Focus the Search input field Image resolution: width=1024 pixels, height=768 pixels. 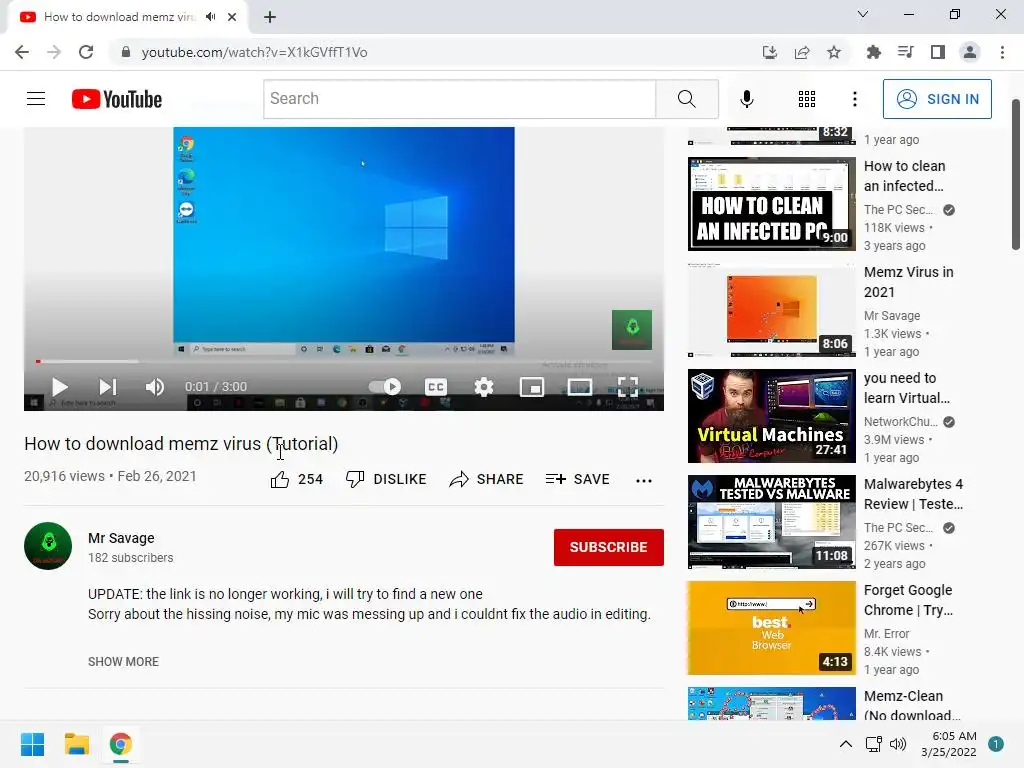tap(460, 99)
